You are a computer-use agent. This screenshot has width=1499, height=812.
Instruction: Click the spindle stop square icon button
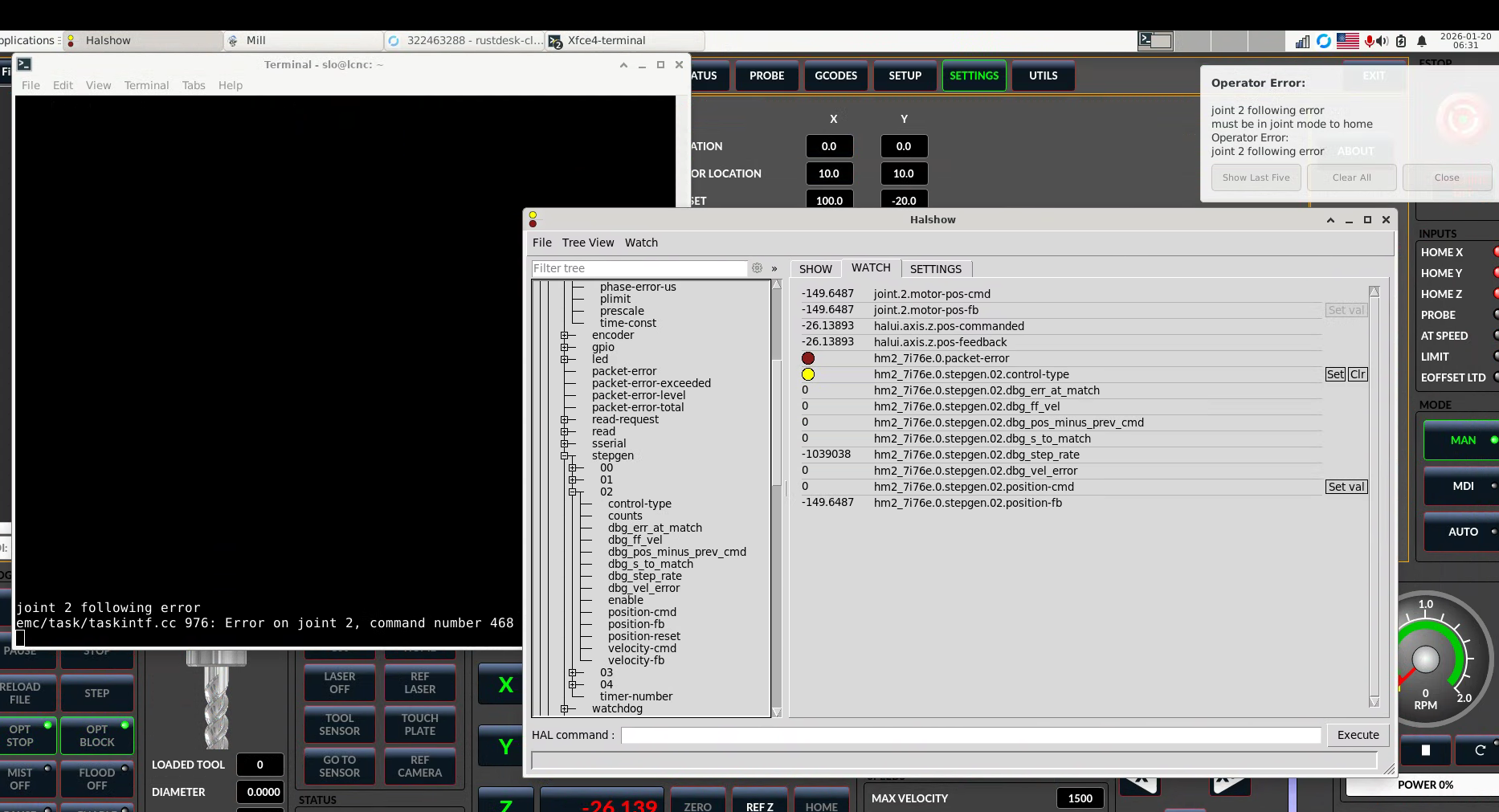click(1425, 750)
